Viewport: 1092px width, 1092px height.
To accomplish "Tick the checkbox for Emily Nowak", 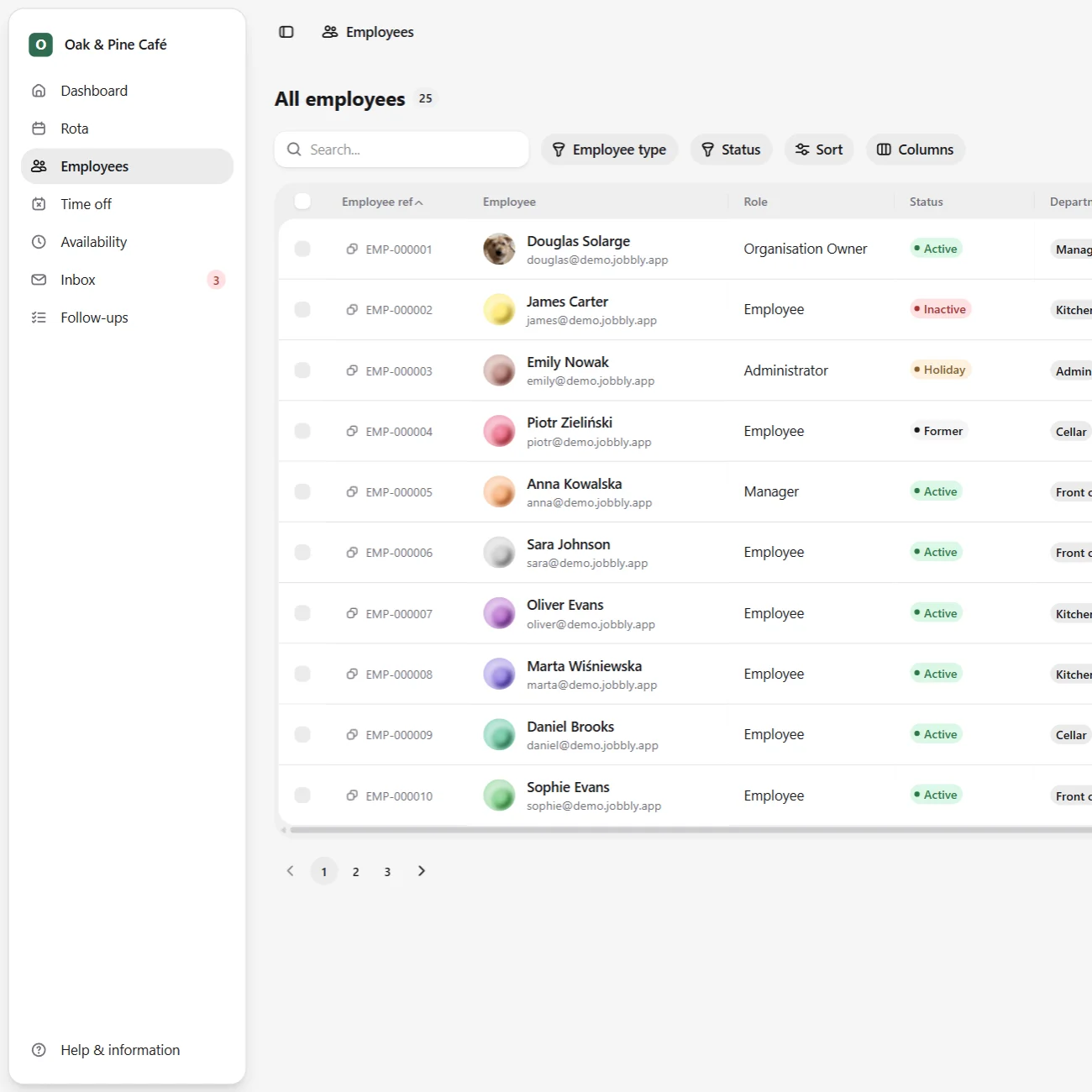I will click(302, 370).
